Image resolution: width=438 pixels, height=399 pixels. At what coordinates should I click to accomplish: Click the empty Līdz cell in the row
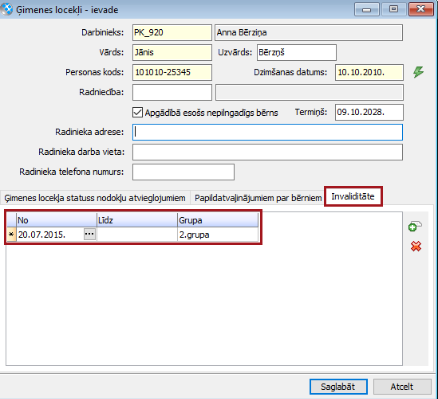[x=137, y=235]
